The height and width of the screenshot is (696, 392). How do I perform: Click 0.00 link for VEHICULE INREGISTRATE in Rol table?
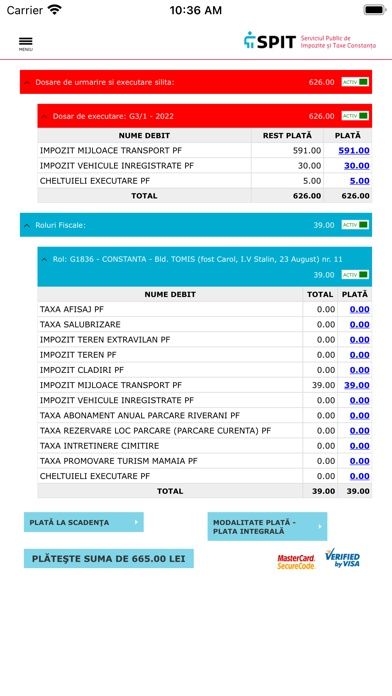point(360,400)
